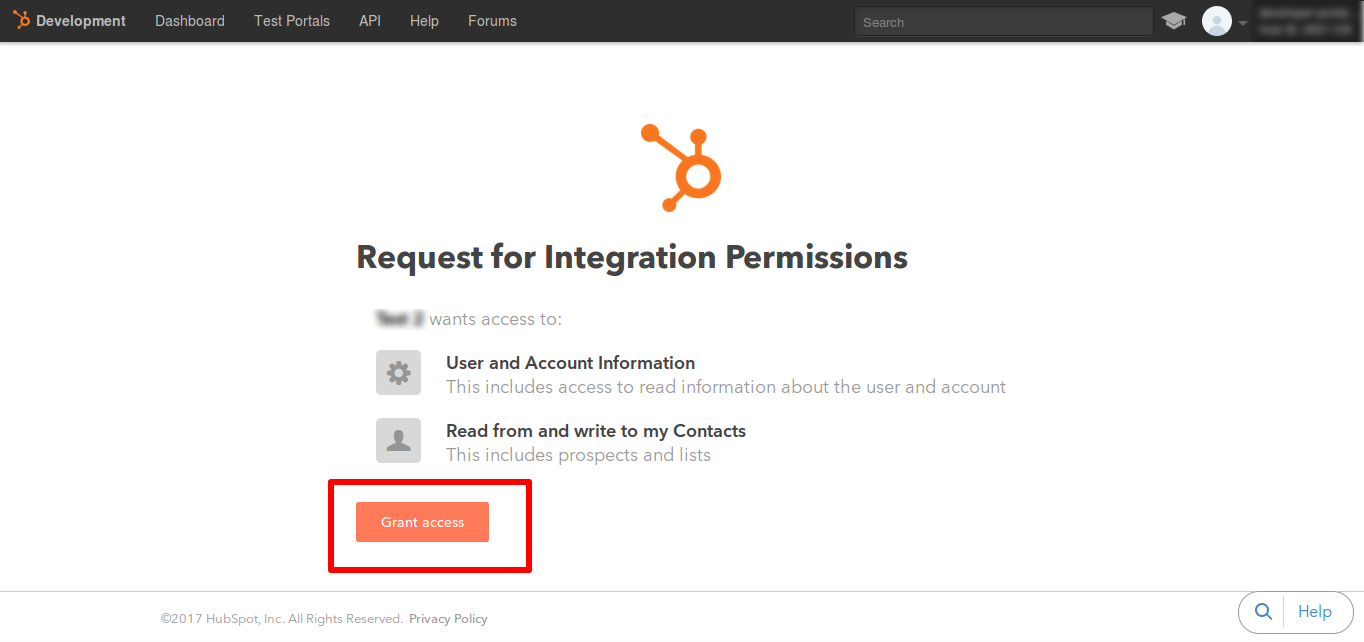Open the Dashboard menu item

pos(190,21)
